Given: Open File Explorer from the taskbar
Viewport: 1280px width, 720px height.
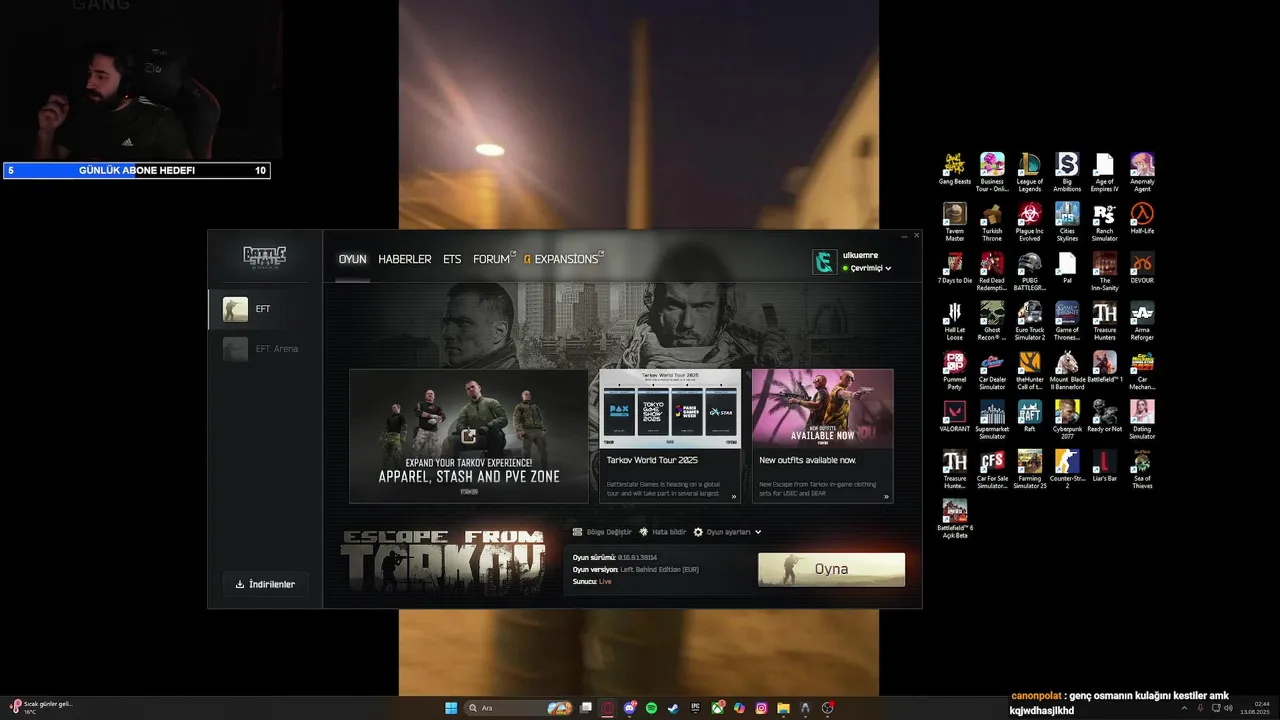Looking at the screenshot, I should 783,708.
